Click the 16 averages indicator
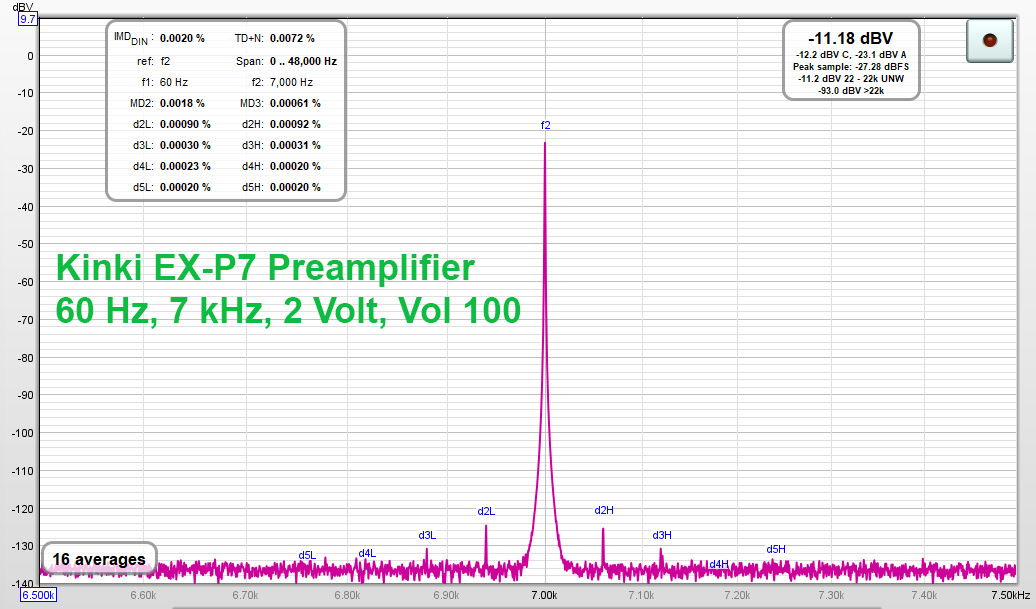Screen dimensions: 1036x609 pos(99,559)
